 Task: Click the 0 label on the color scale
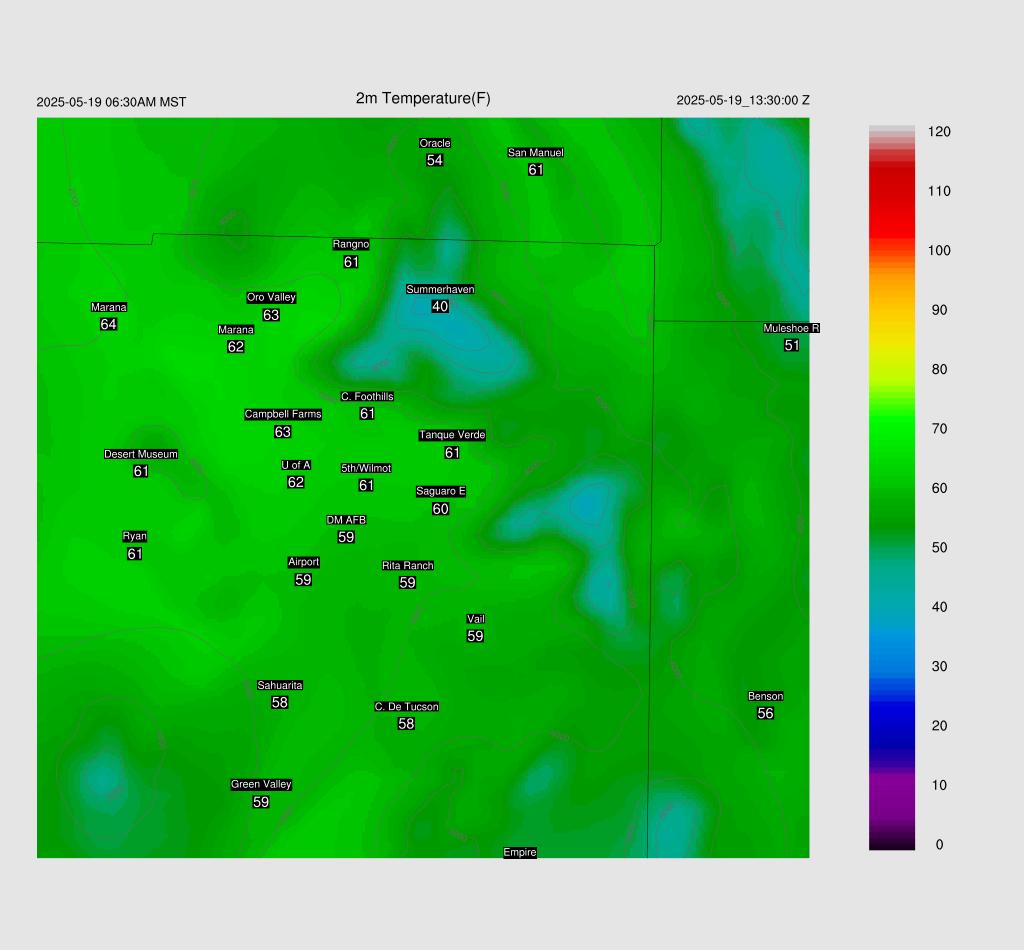939,845
